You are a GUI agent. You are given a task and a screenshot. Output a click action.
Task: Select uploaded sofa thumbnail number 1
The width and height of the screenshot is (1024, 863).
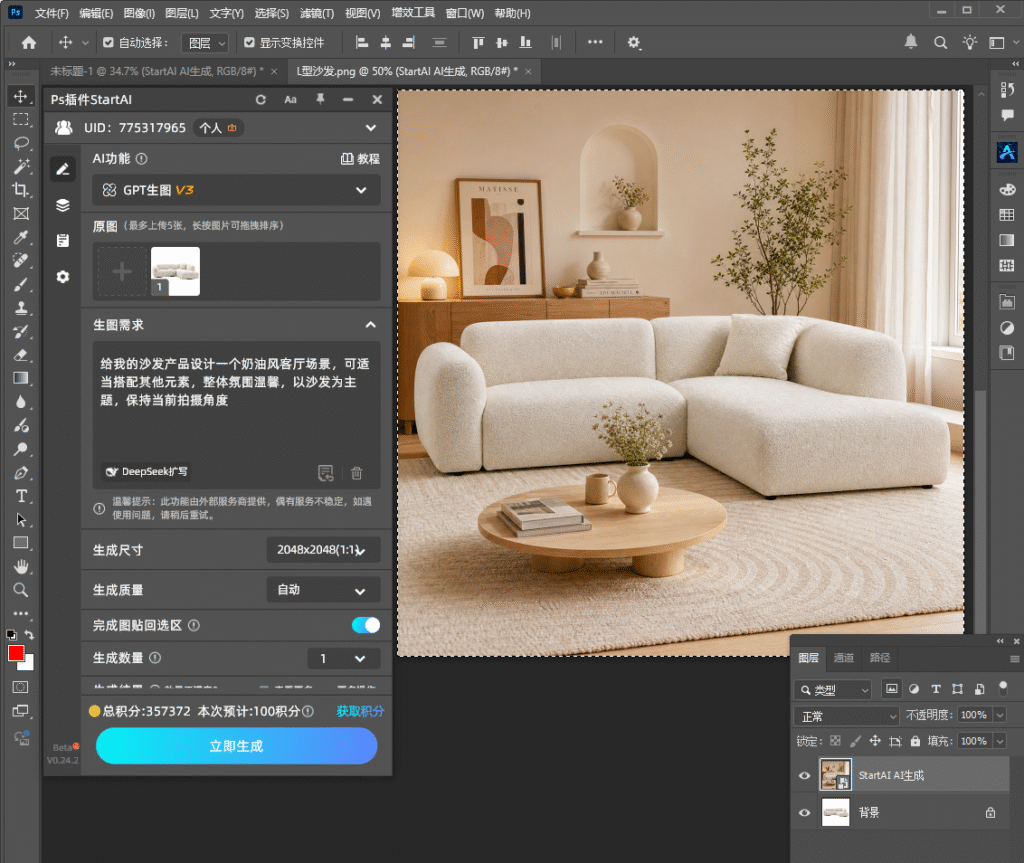coord(175,272)
